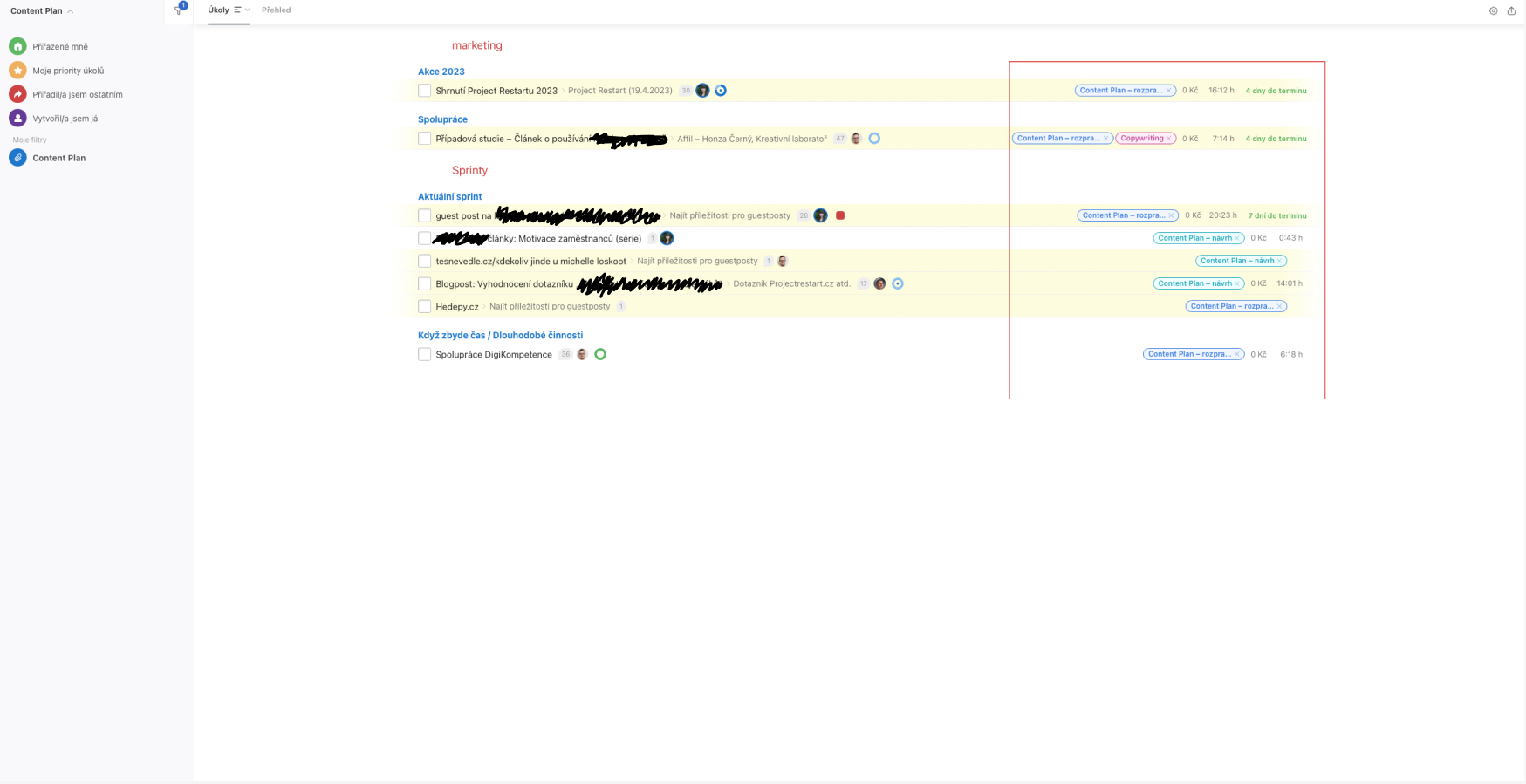Check off Případová studie task
The width and height of the screenshot is (1526, 784).
pyautogui.click(x=424, y=139)
